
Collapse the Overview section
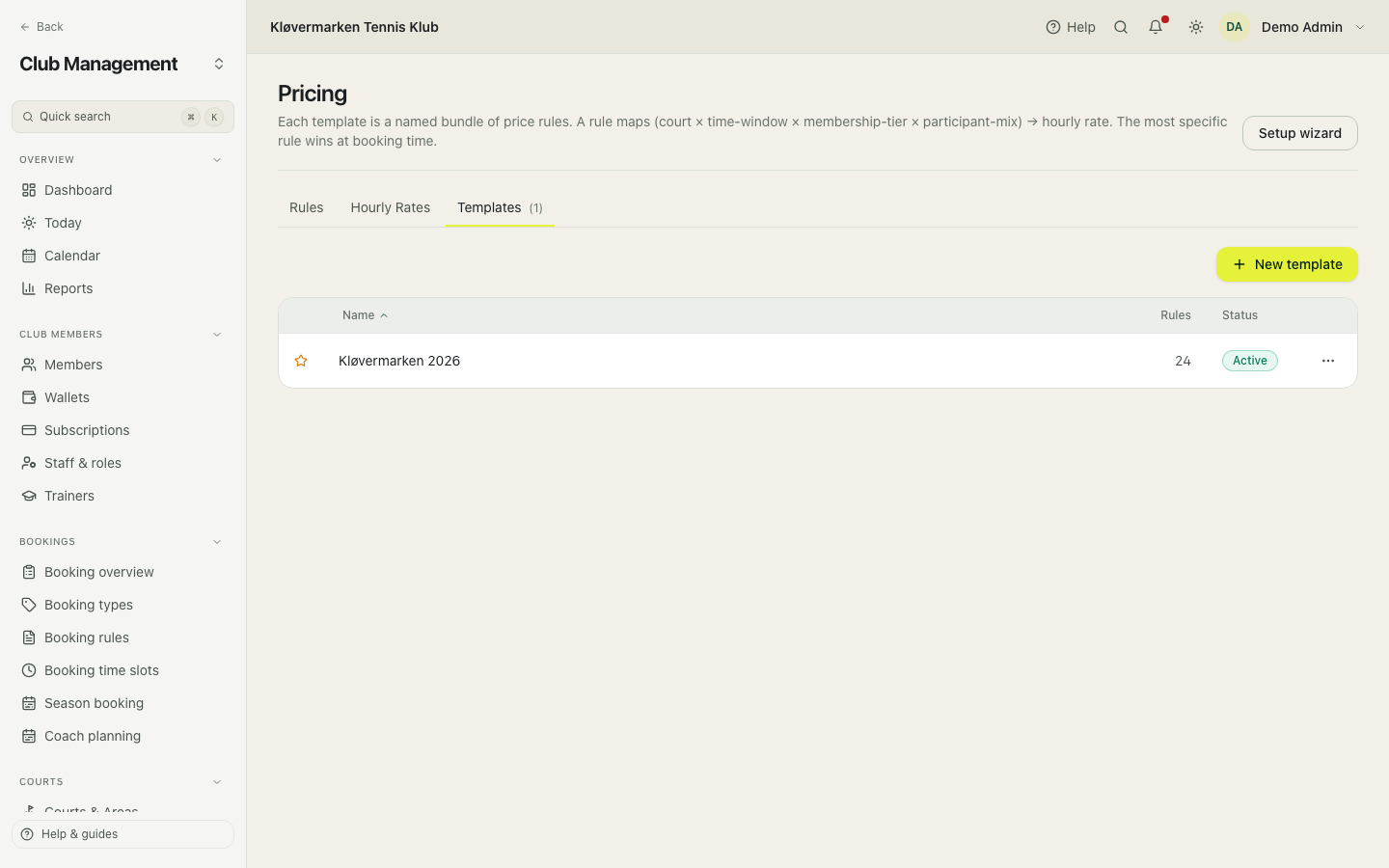pyautogui.click(x=217, y=160)
